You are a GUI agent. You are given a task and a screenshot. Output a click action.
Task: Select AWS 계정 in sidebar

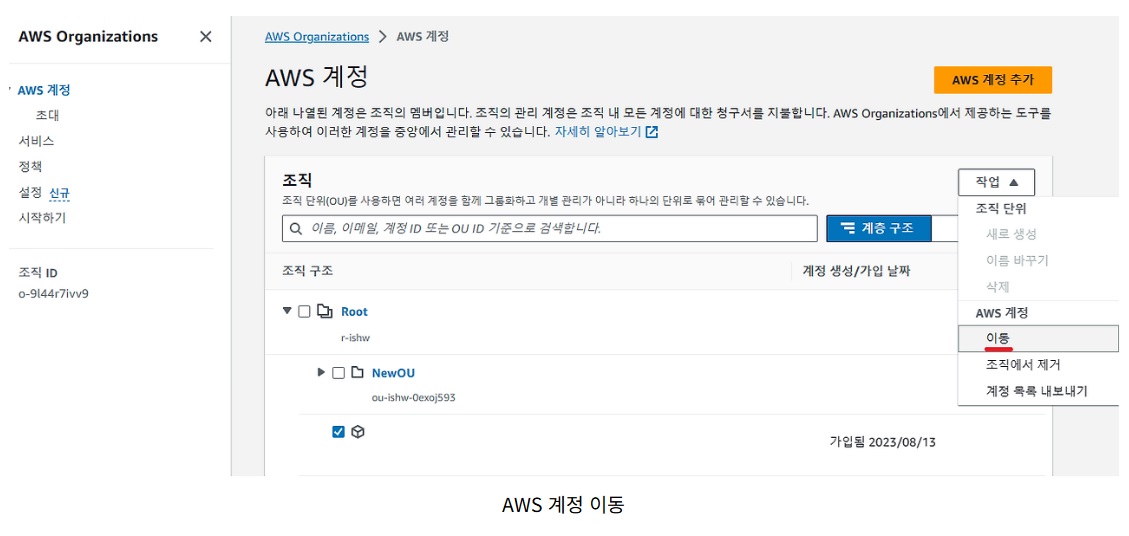pyautogui.click(x=44, y=90)
